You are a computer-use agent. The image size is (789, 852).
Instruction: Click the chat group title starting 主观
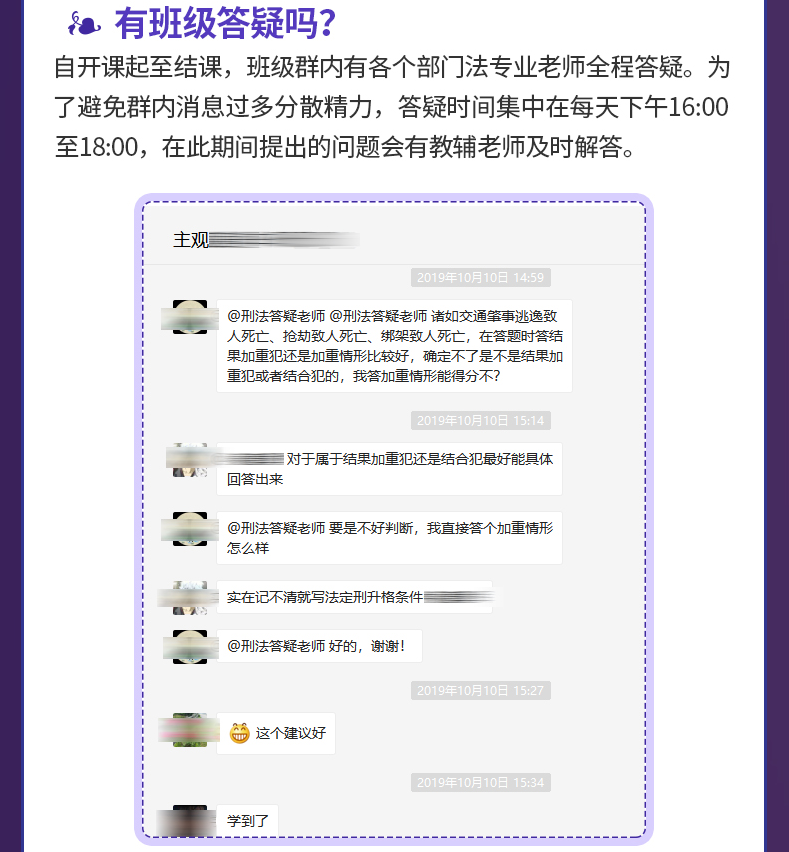[x=266, y=240]
